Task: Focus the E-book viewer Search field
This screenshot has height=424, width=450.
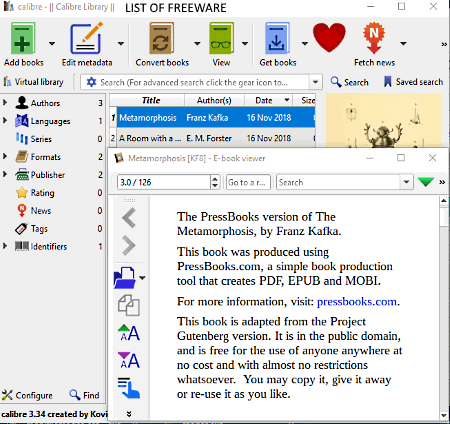Action: (339, 182)
